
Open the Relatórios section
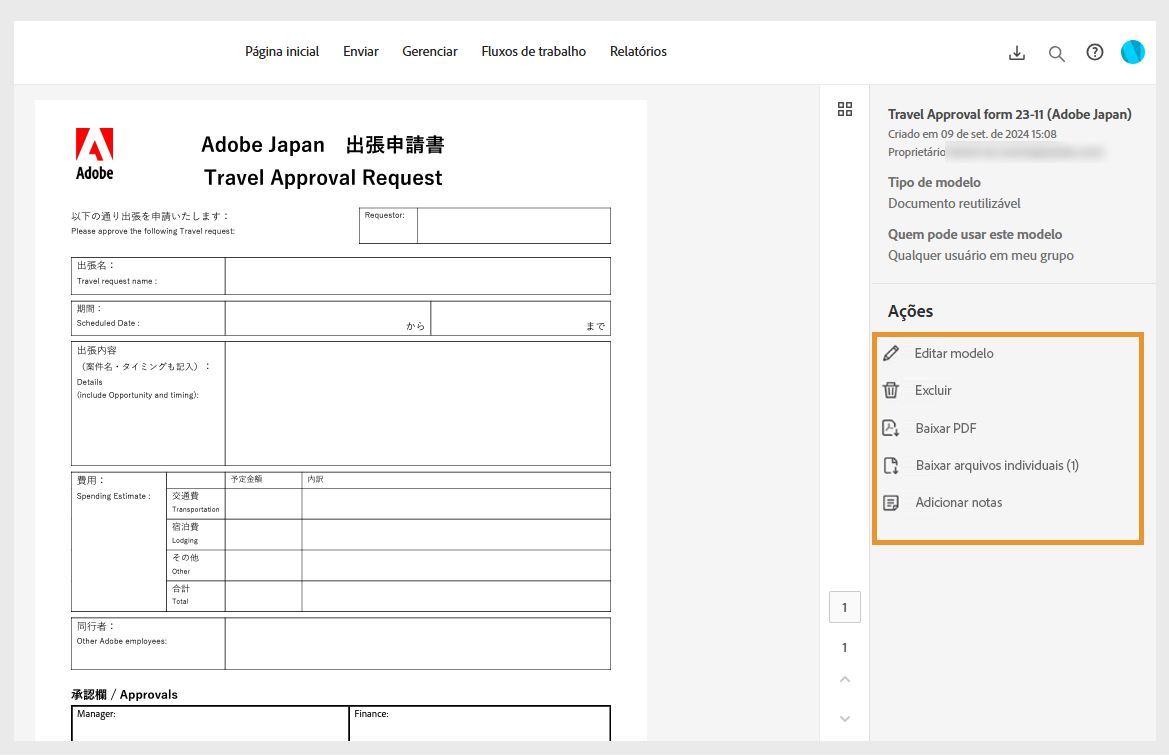click(x=637, y=51)
